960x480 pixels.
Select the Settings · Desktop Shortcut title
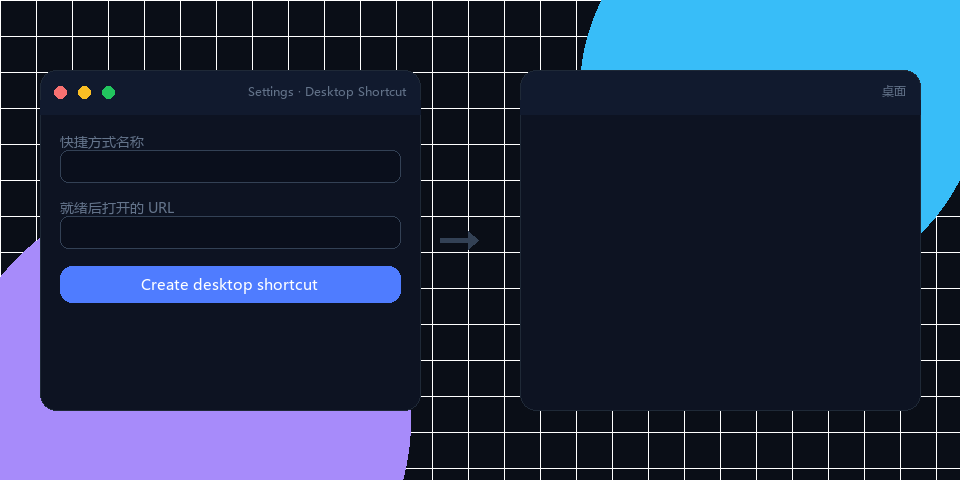click(x=327, y=92)
